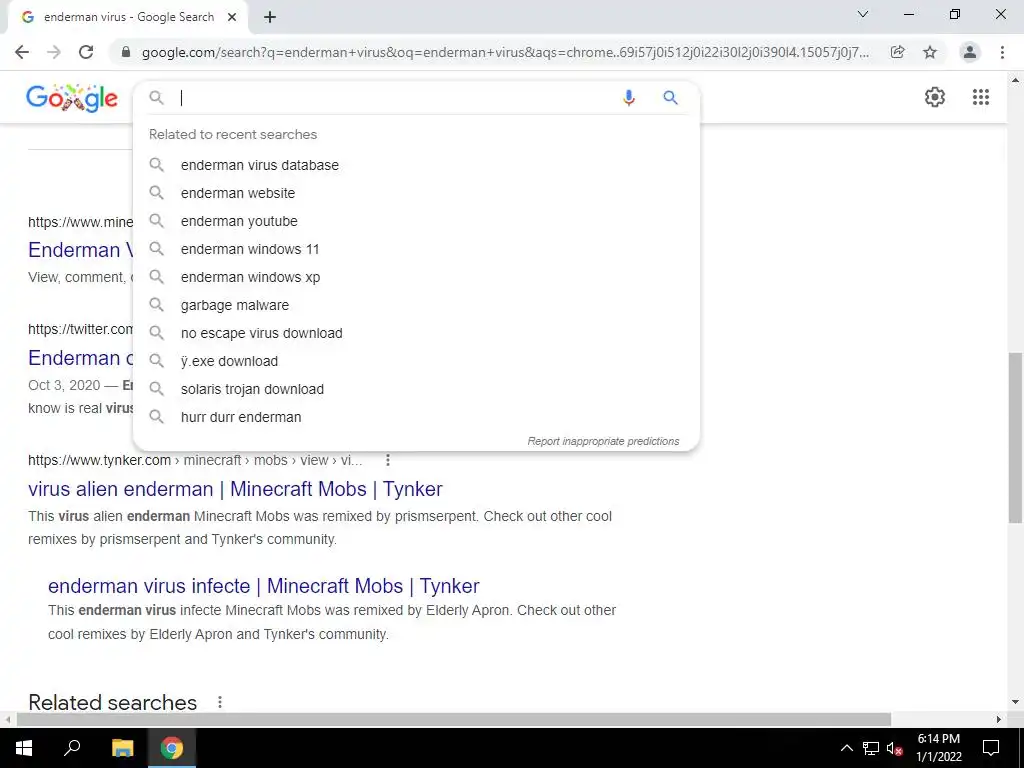Select suggestion no escape virus download
This screenshot has height=768, width=1024.
click(x=416, y=333)
